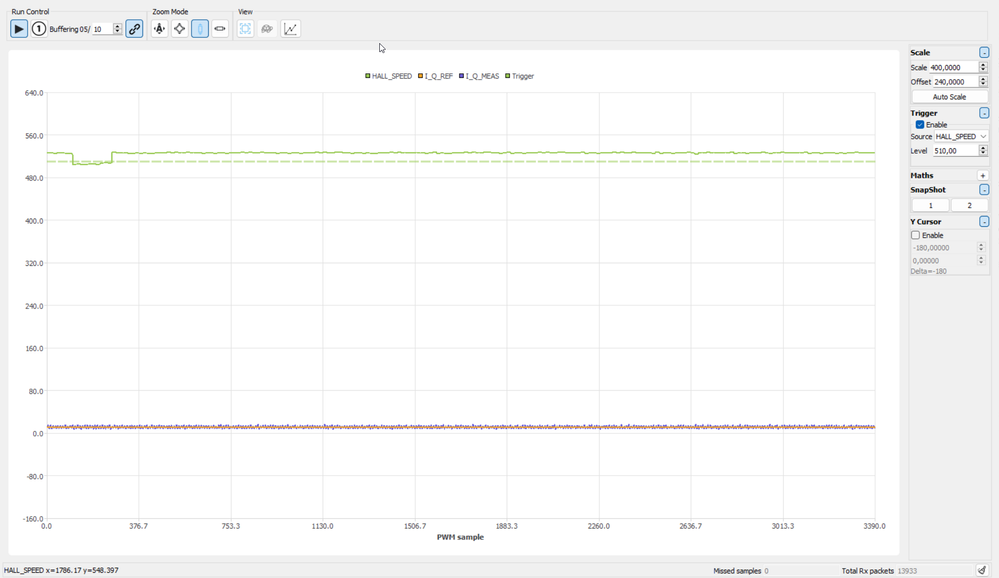Click the Scale value stepper arrows
The image size is (999, 578).
983,67
